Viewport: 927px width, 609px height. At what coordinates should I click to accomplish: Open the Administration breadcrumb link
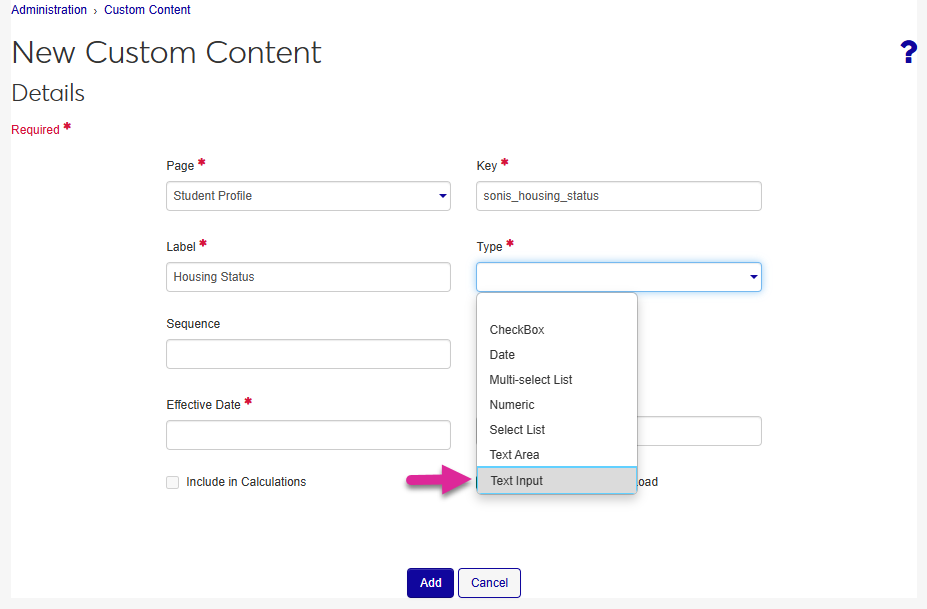(x=49, y=10)
